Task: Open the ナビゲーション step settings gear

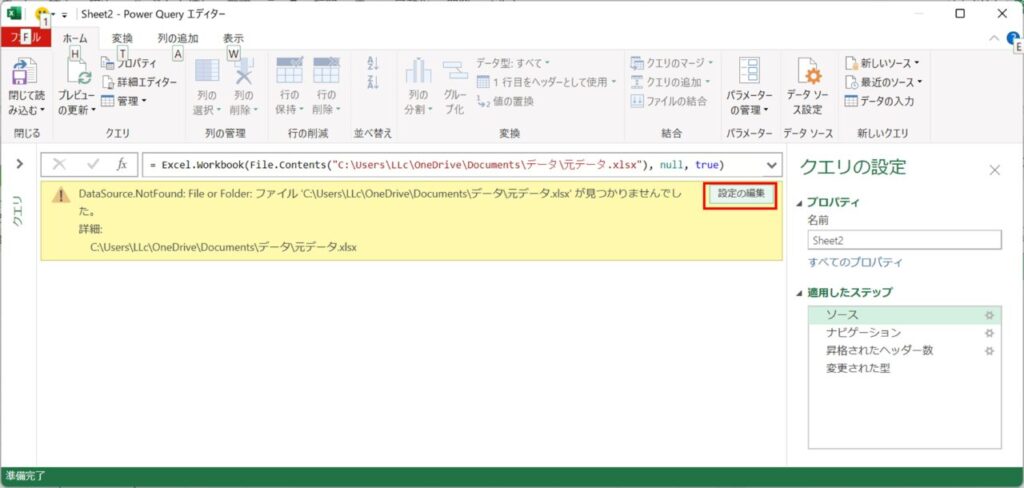Action: 989,333
